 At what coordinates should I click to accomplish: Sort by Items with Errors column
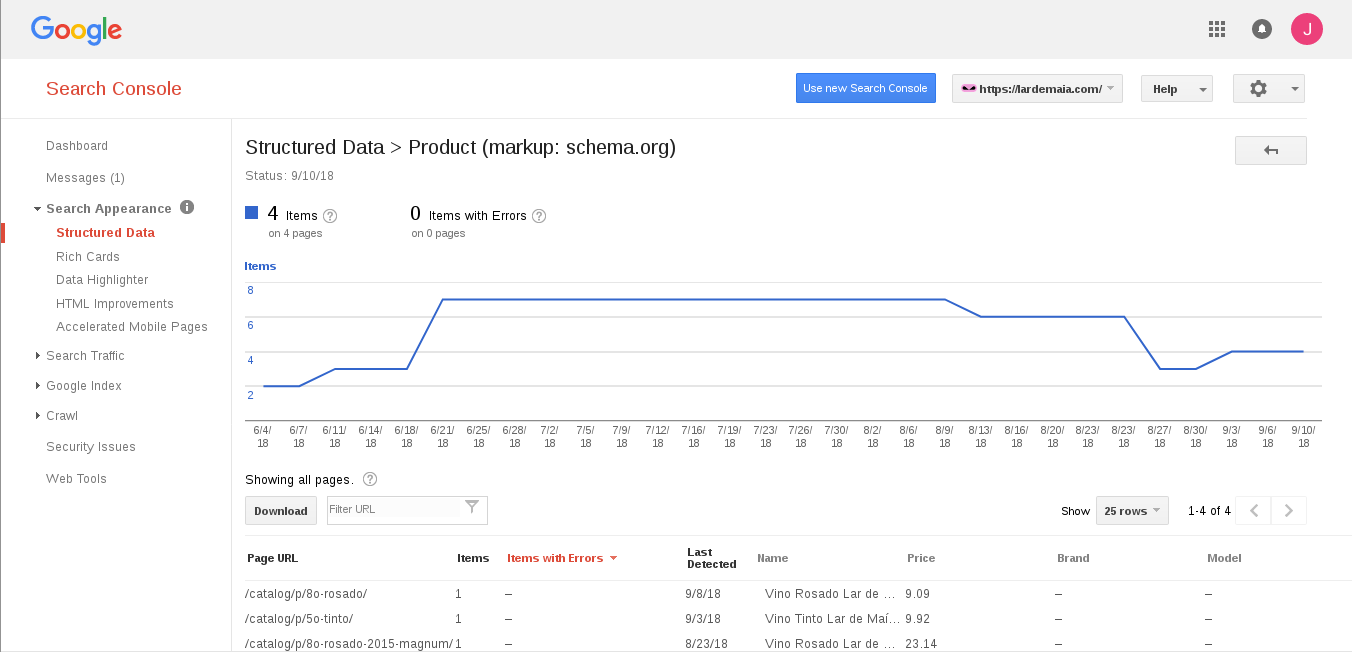click(562, 558)
